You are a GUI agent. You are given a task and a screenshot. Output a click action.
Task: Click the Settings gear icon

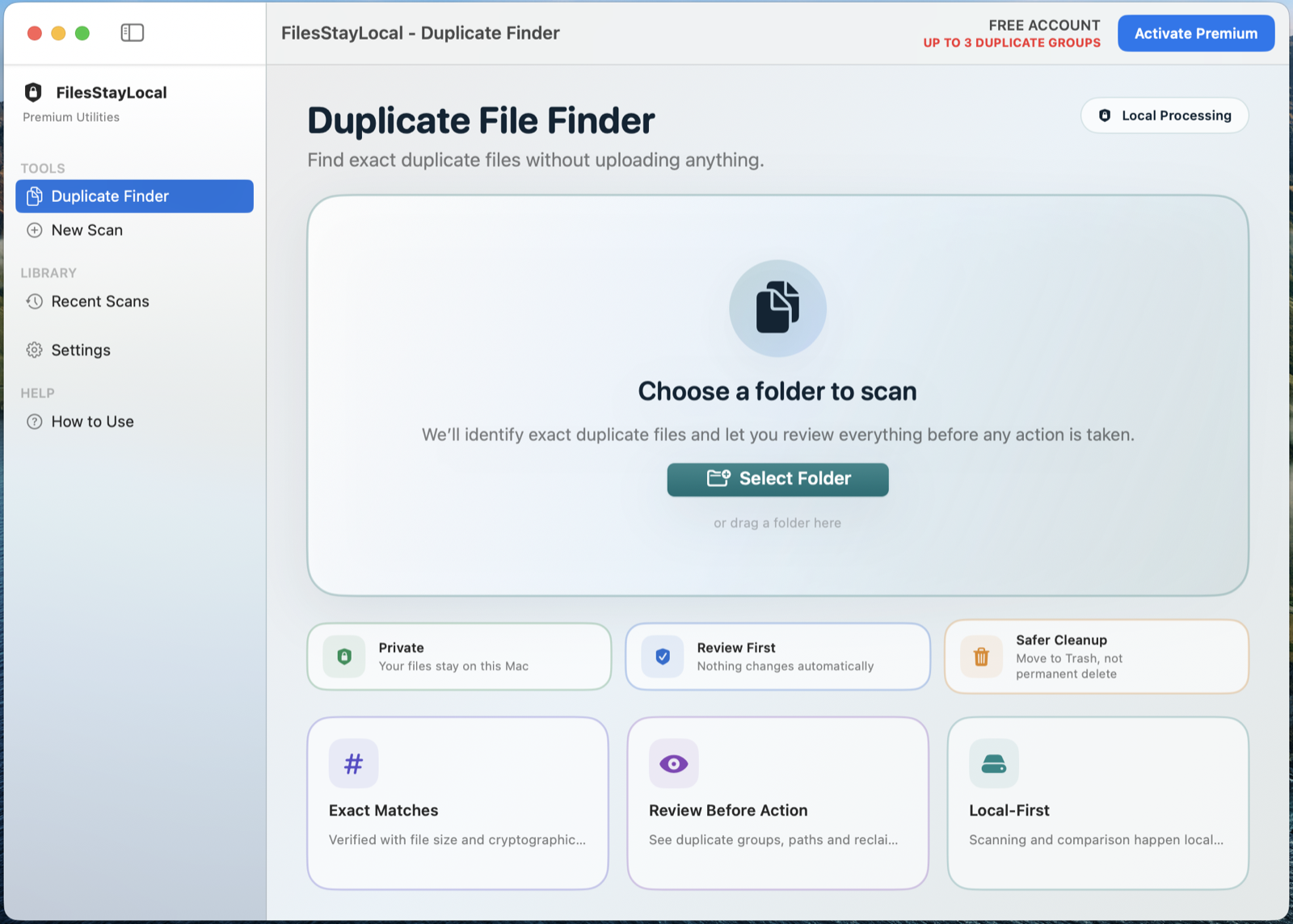[x=35, y=350]
